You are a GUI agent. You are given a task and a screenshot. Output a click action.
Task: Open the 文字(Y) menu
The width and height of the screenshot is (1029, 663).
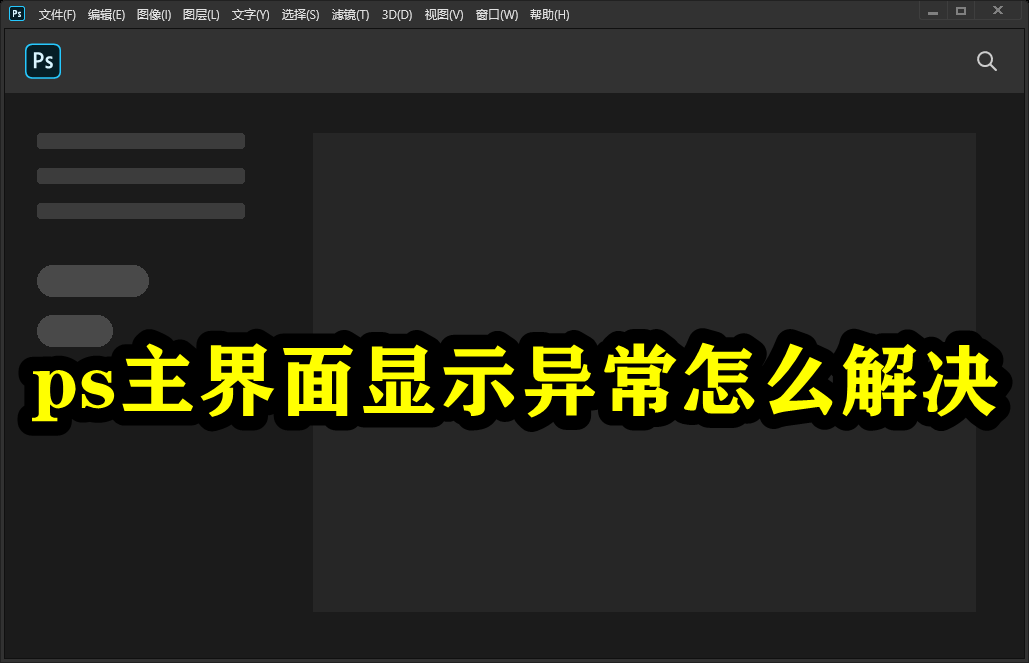(x=250, y=14)
